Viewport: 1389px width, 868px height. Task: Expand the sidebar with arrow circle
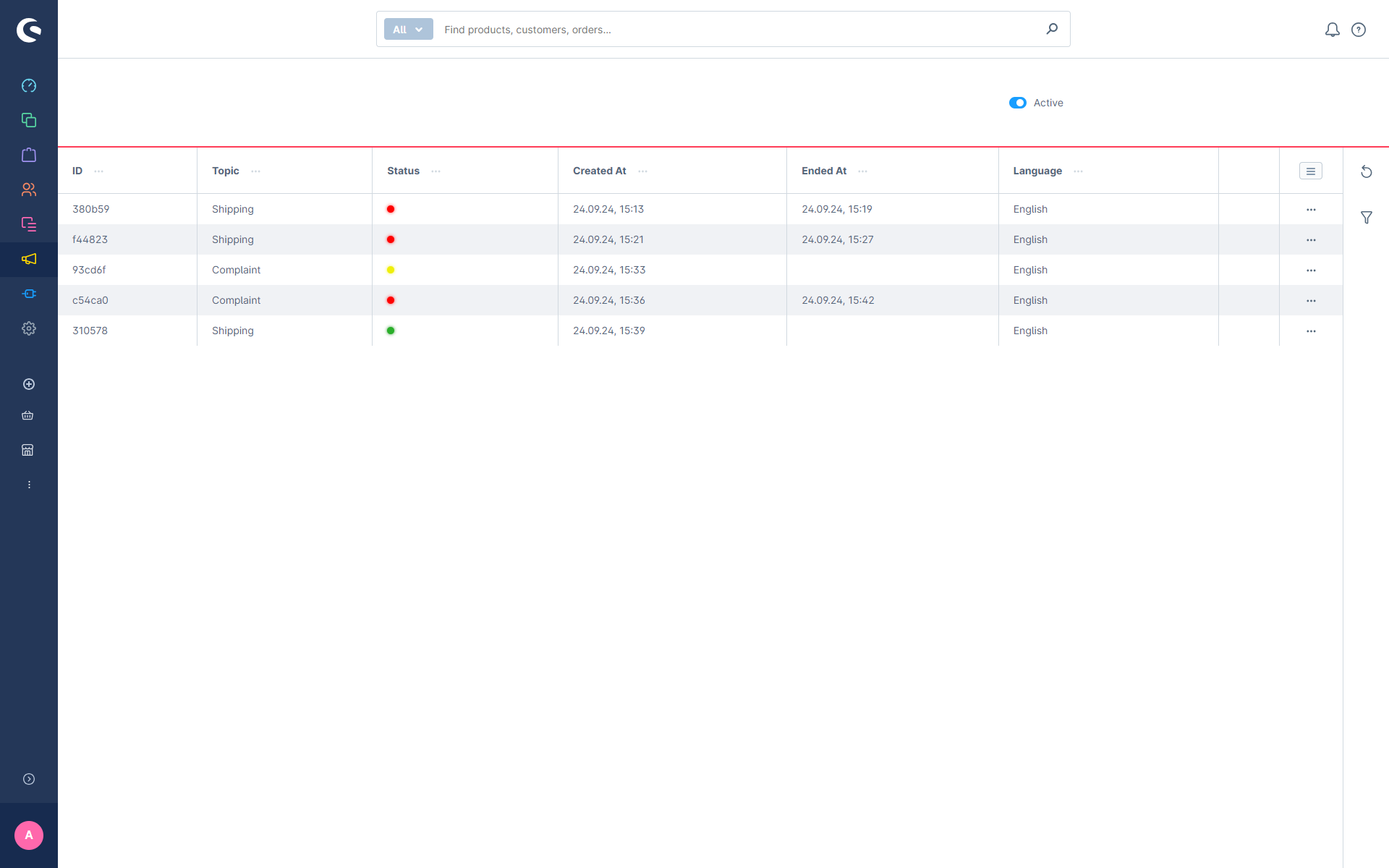[x=29, y=779]
